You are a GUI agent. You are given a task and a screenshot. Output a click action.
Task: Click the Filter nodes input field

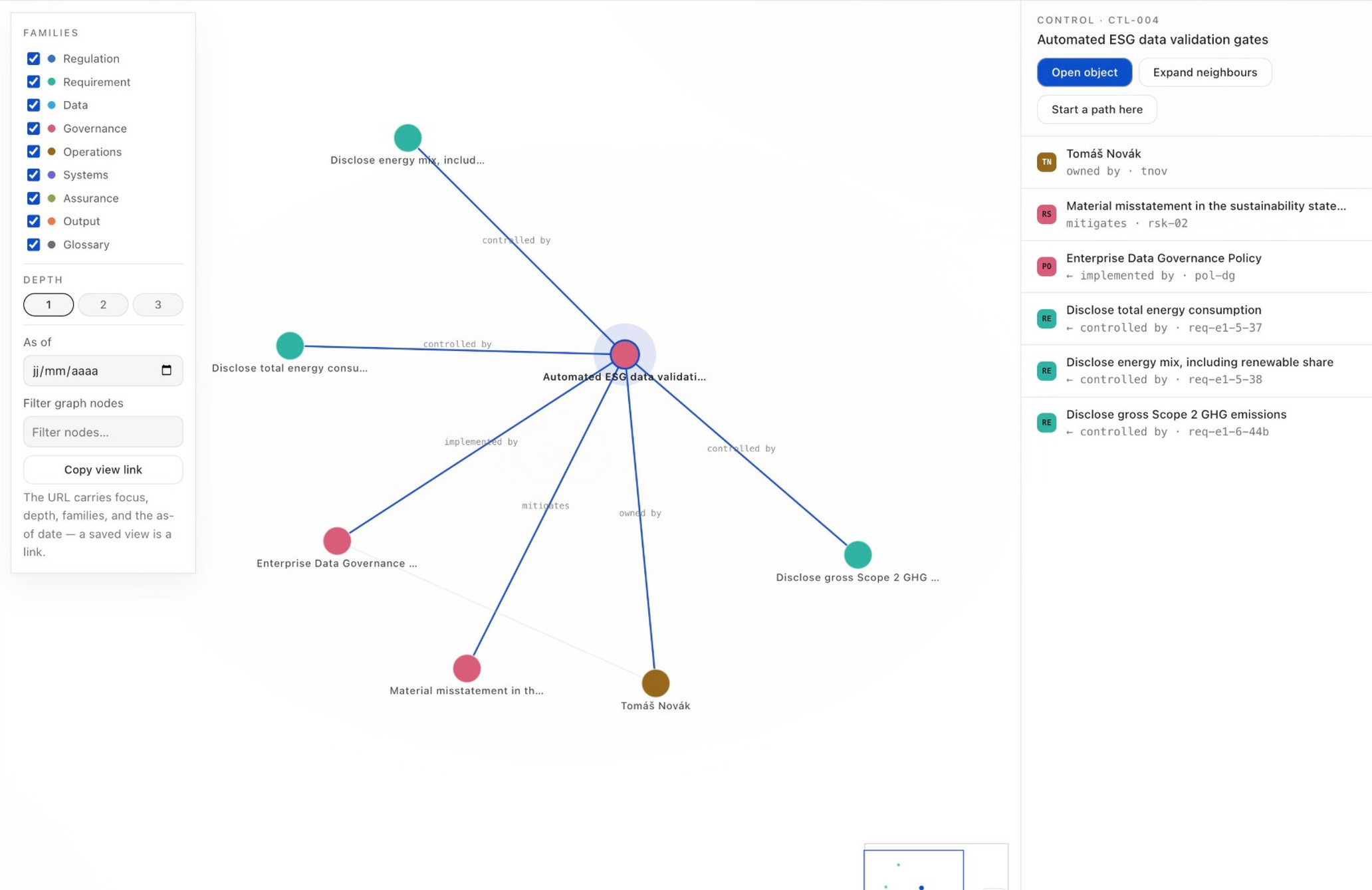tap(103, 432)
